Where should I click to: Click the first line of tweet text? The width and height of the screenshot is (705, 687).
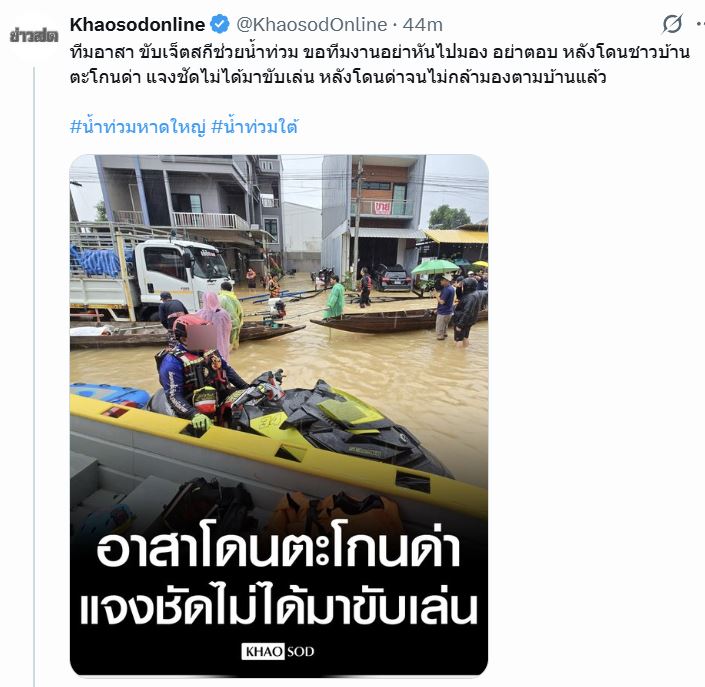coord(379,53)
